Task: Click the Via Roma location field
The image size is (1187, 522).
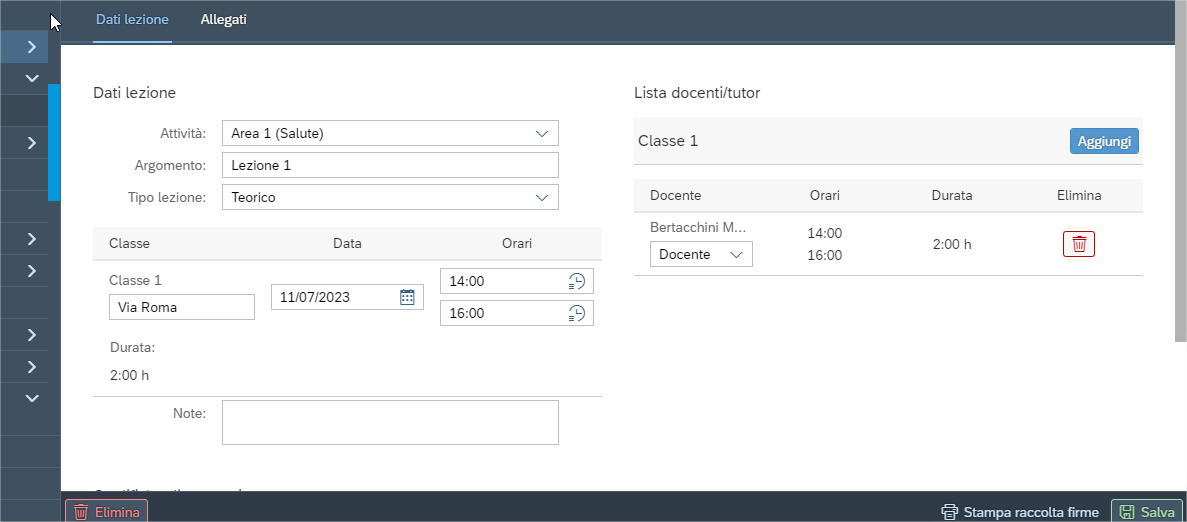Action: click(x=181, y=307)
